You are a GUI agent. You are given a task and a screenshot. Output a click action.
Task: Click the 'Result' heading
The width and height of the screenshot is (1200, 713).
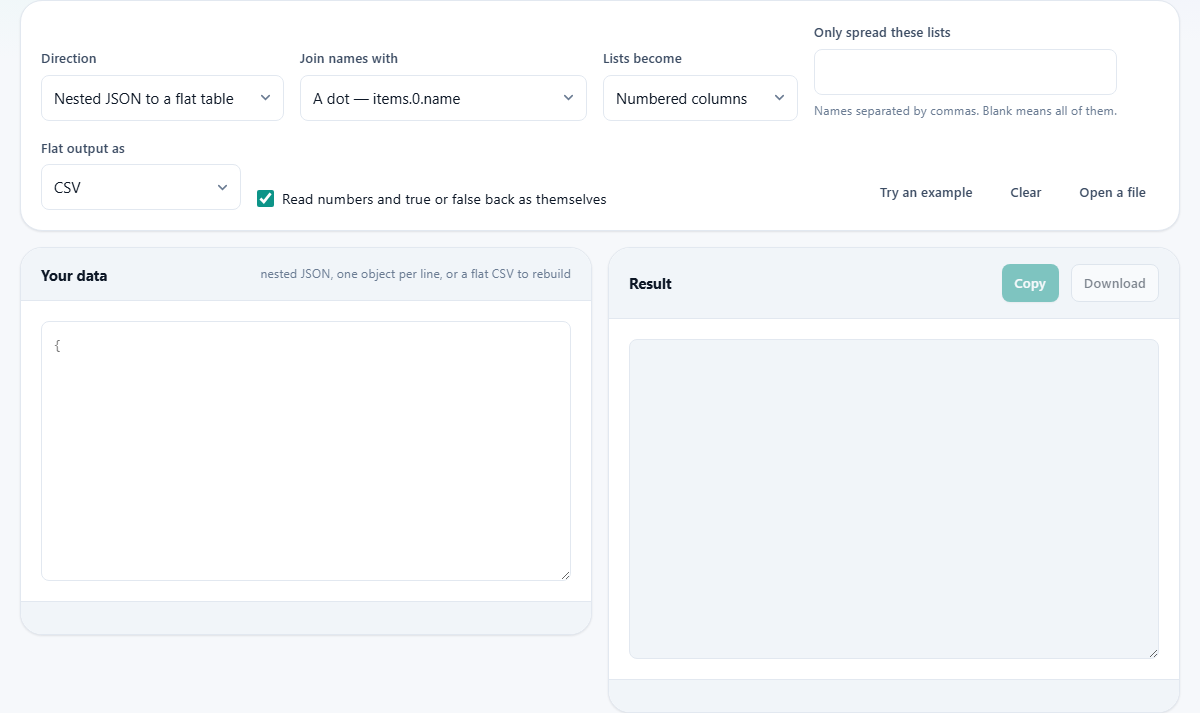click(650, 284)
